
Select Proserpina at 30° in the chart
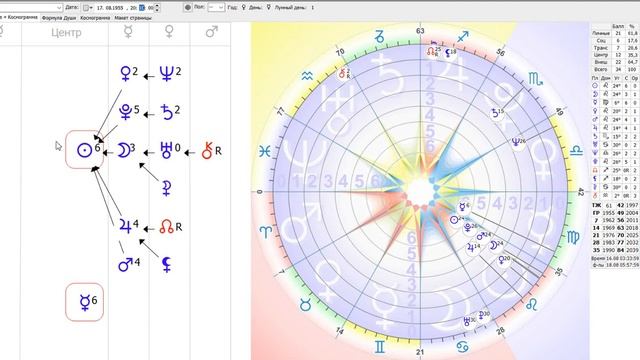tap(484, 316)
